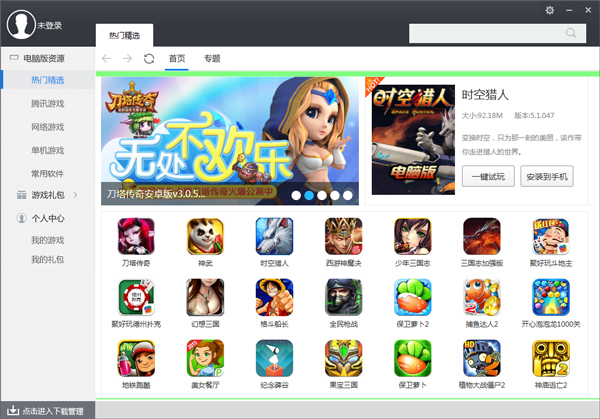Go back with the left arrow

coord(106,59)
